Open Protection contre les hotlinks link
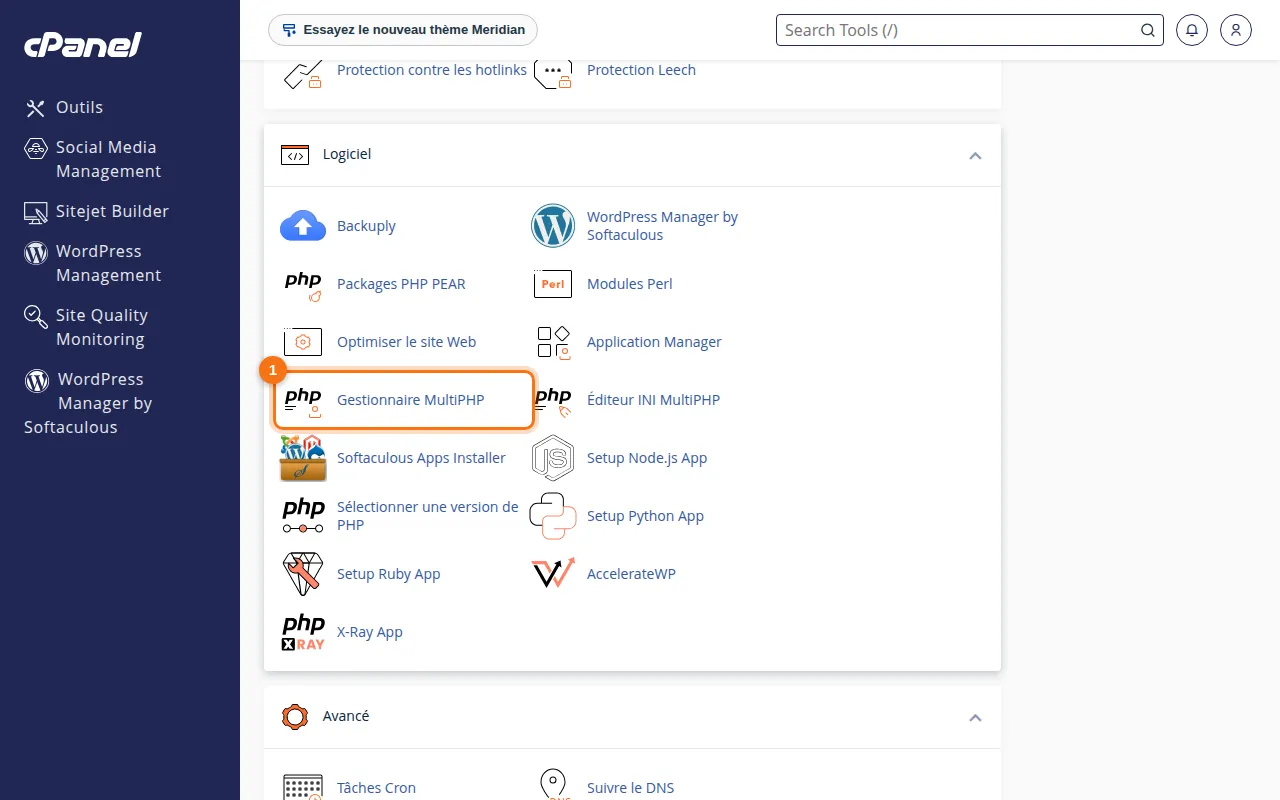The height and width of the screenshot is (800, 1280). pyautogui.click(x=432, y=70)
